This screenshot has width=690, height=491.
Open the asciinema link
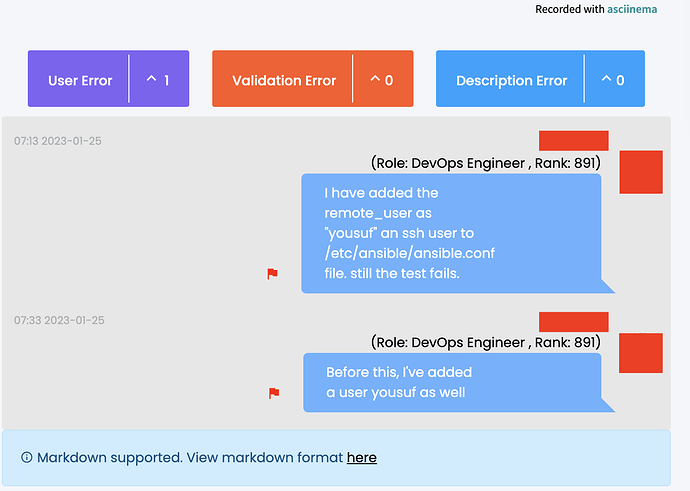[634, 9]
